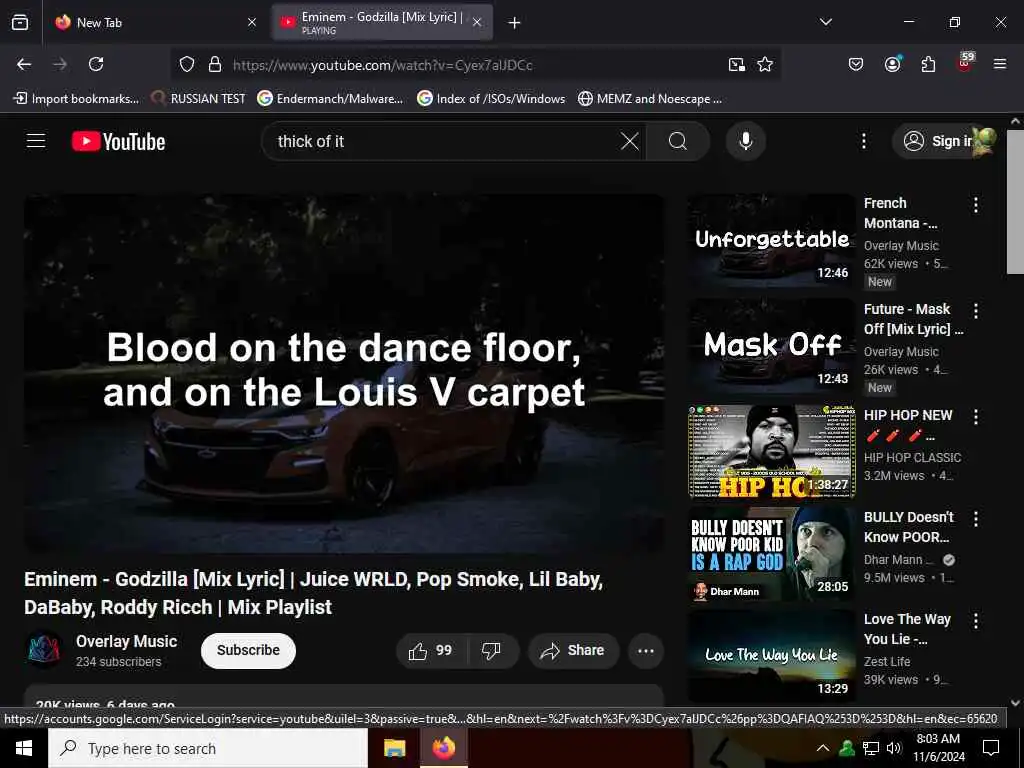Open options for HIP HOP NEW video
The width and height of the screenshot is (1024, 768).
976,417
